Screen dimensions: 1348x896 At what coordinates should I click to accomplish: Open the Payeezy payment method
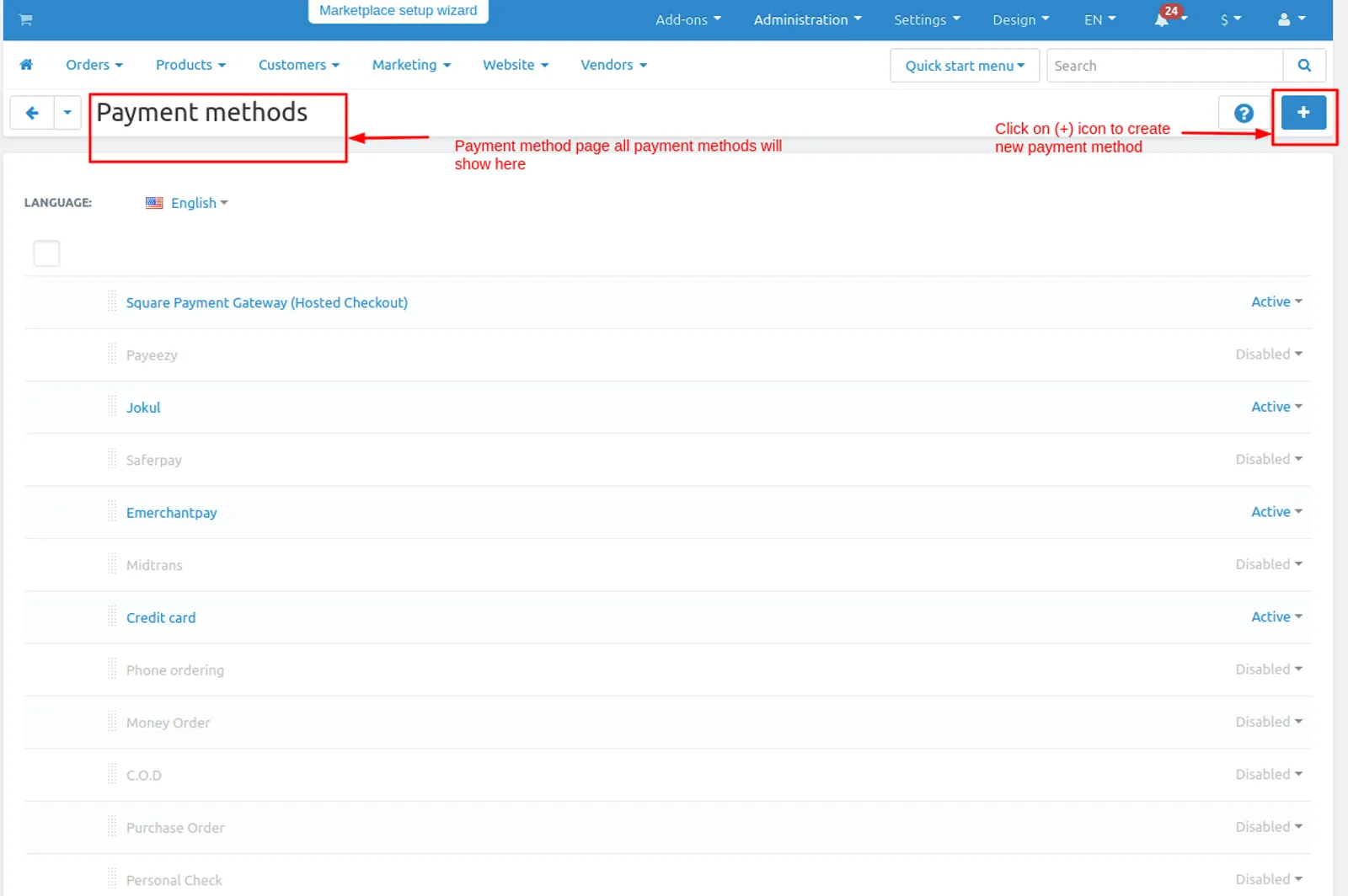[152, 355]
